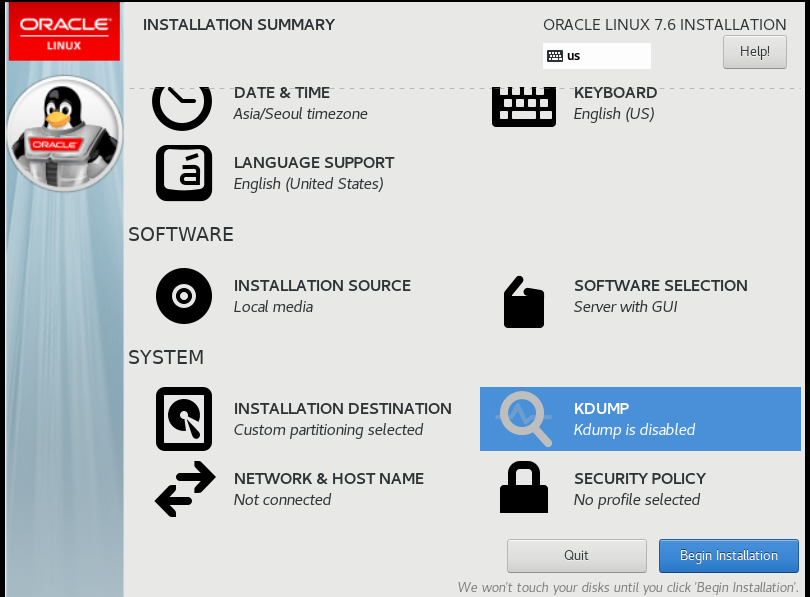Select the Installation Source disc icon
Image resolution: width=810 pixels, height=597 pixels.
click(184, 296)
